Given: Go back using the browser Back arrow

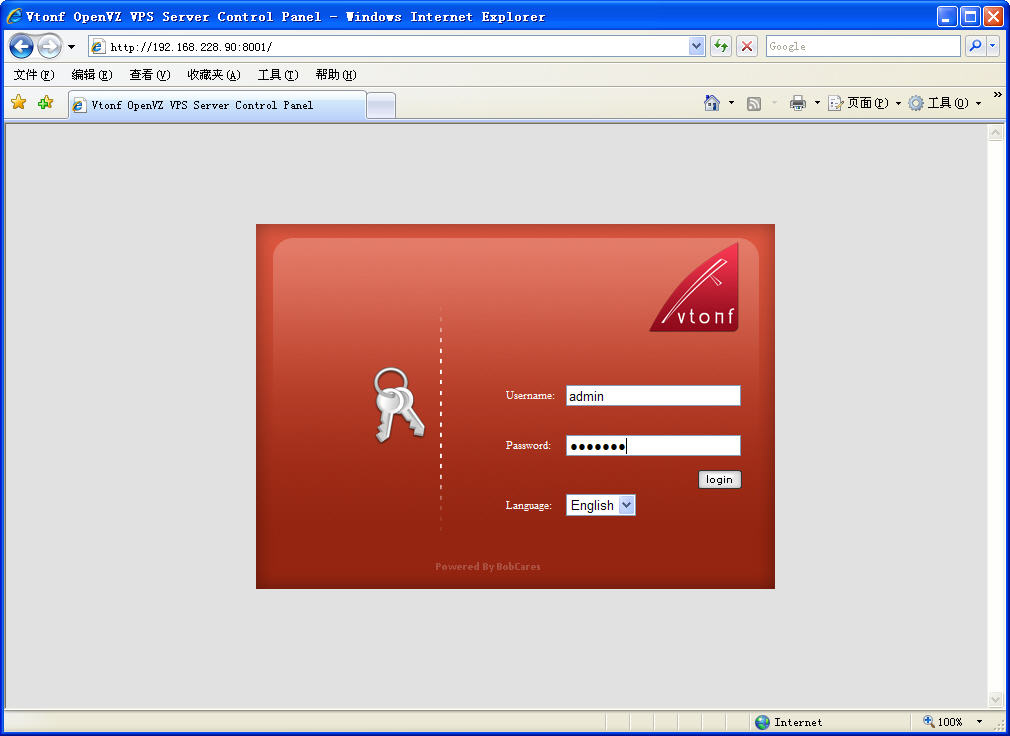Looking at the screenshot, I should [x=21, y=46].
